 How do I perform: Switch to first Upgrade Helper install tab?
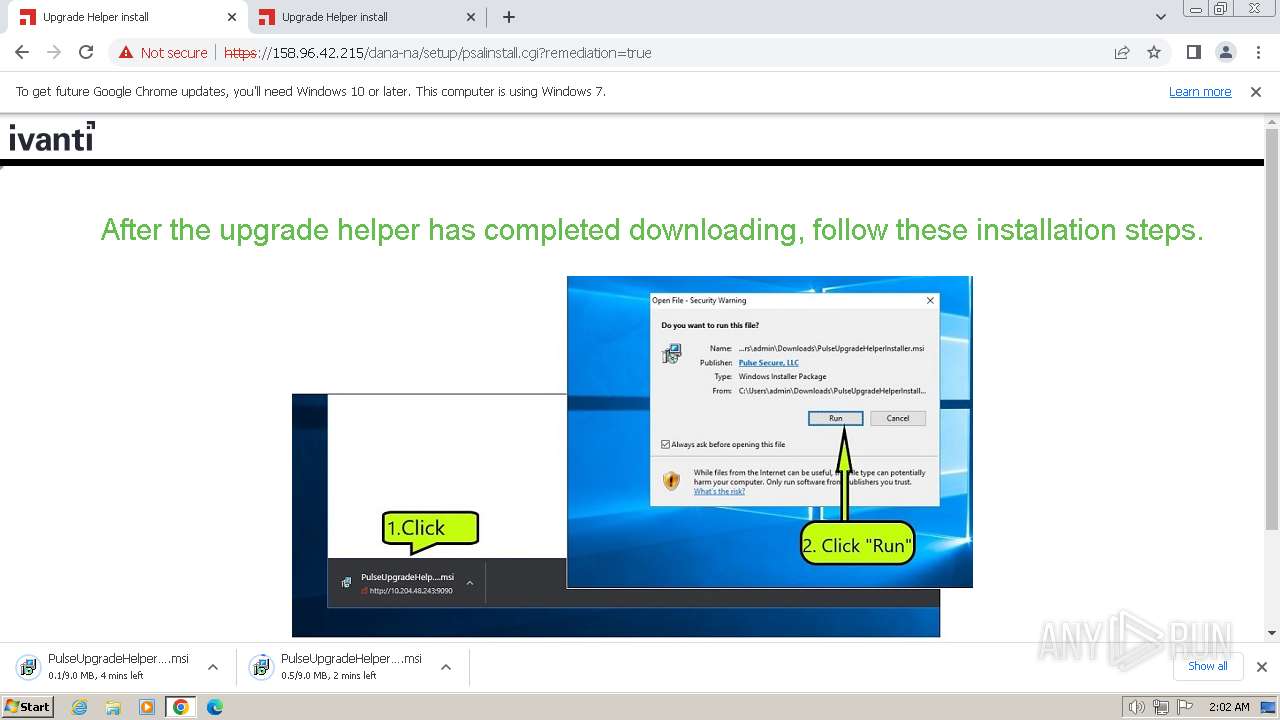(128, 17)
